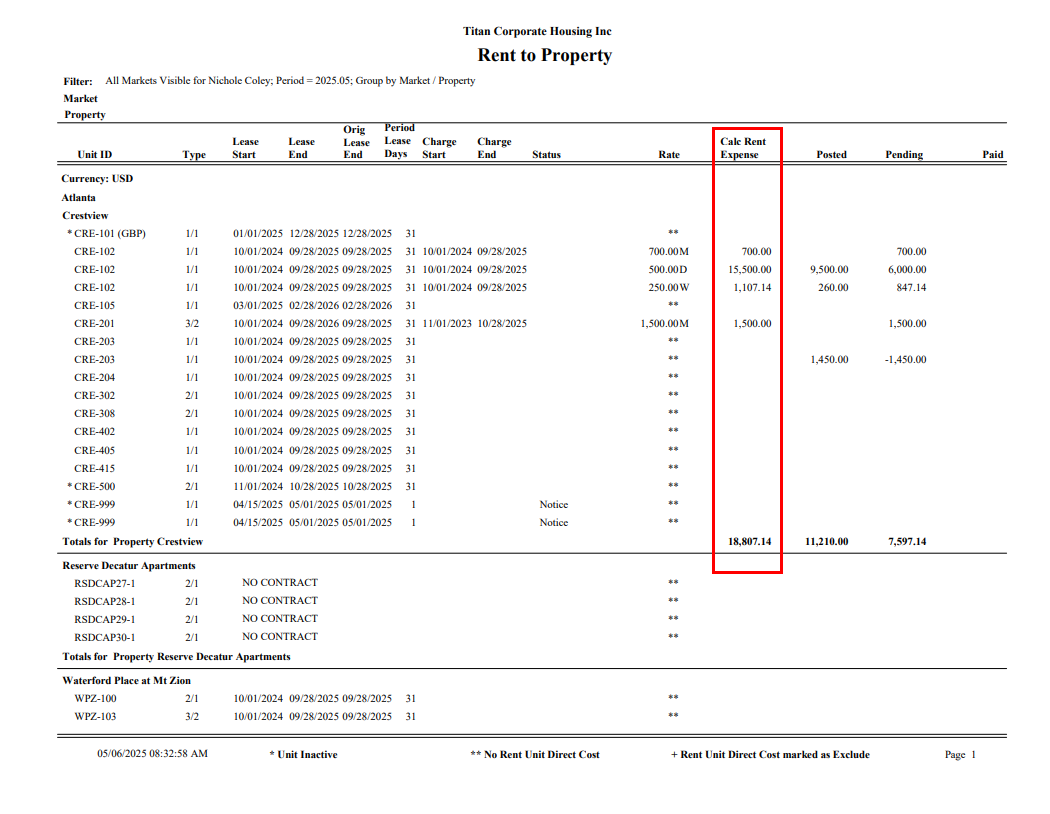Select the Unit ID column header
The image size is (1050, 814).
pyautogui.click(x=94, y=155)
